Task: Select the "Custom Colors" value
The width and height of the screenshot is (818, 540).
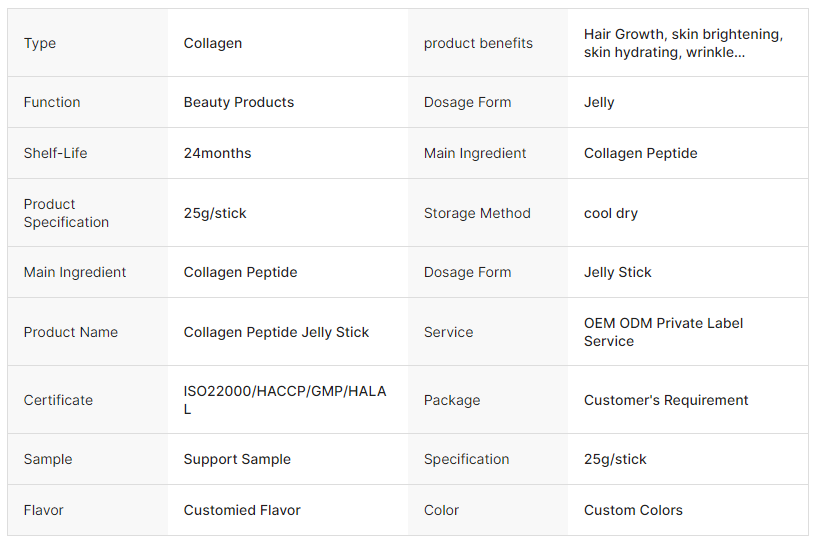Action: 633,510
